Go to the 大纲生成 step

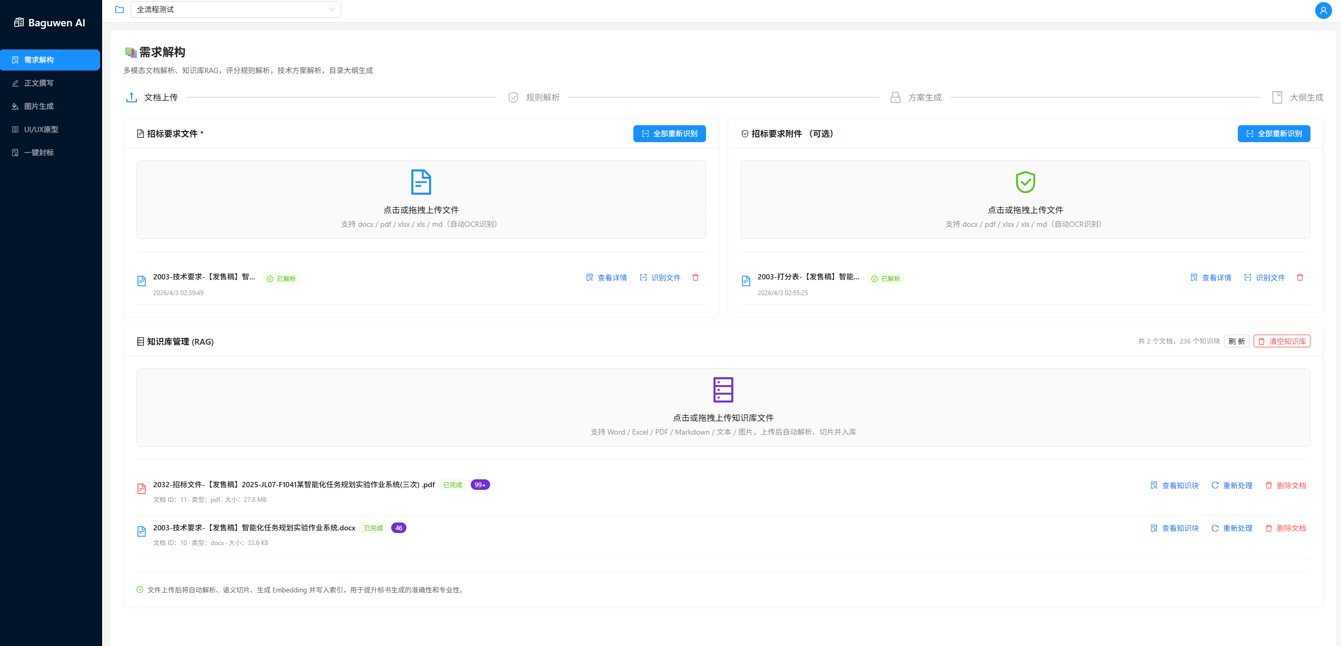1297,98
